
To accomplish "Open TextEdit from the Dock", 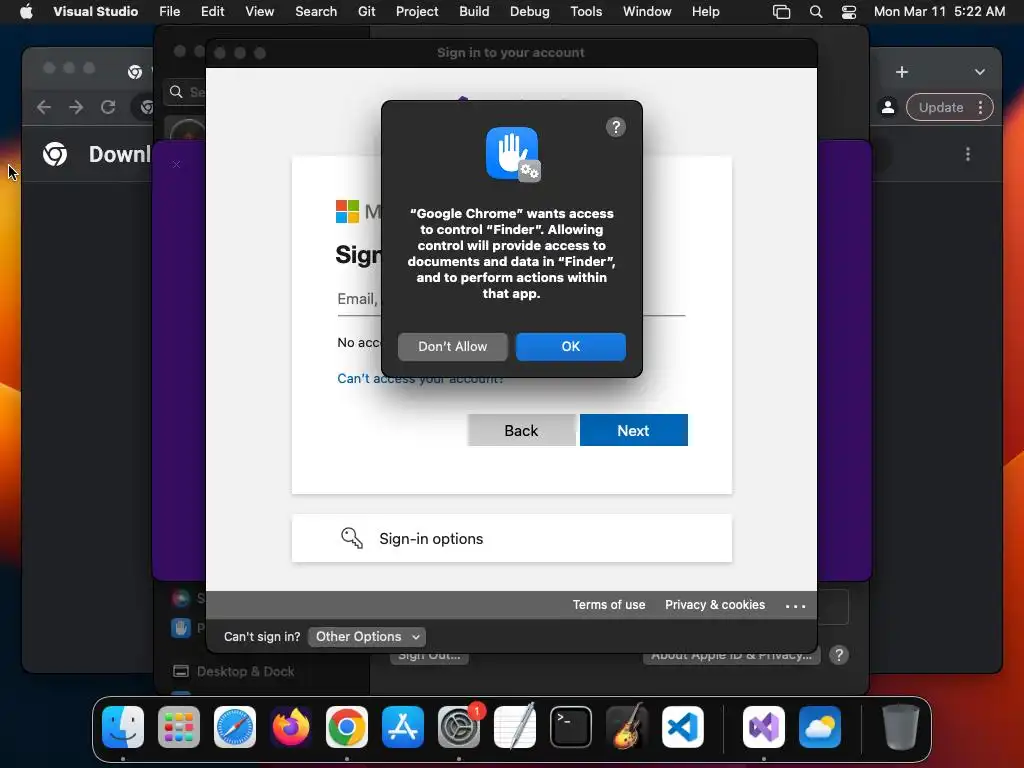I will tap(515, 727).
